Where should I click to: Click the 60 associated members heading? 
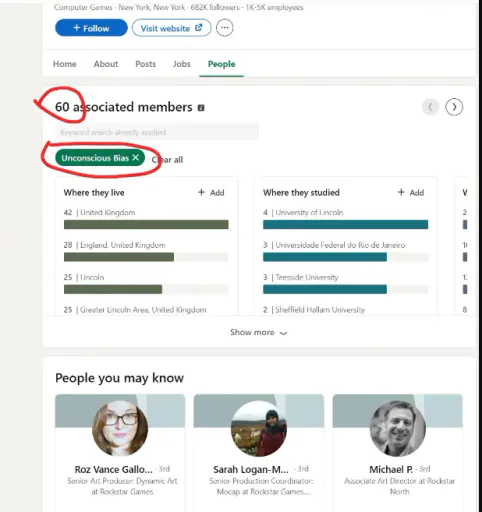pos(124,107)
